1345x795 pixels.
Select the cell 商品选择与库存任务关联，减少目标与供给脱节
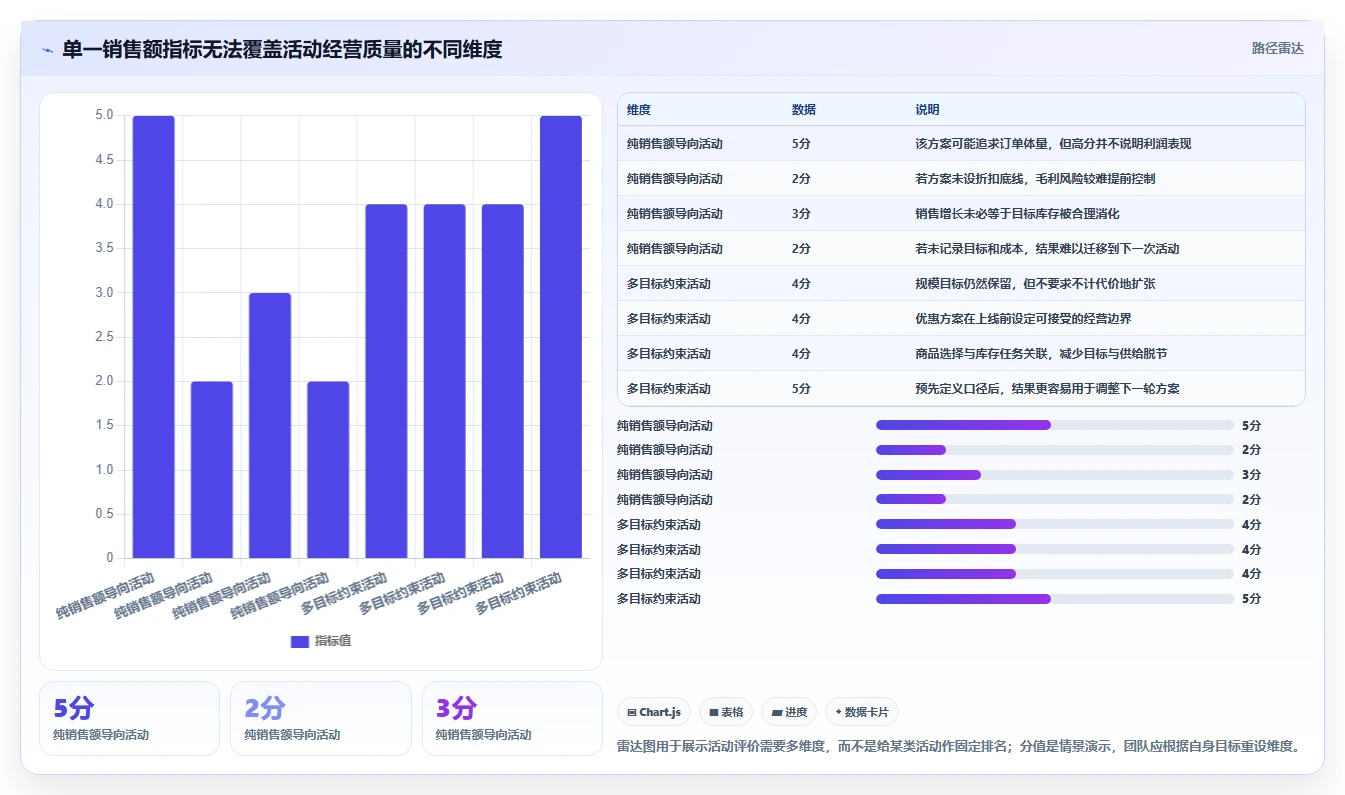(x=1041, y=354)
